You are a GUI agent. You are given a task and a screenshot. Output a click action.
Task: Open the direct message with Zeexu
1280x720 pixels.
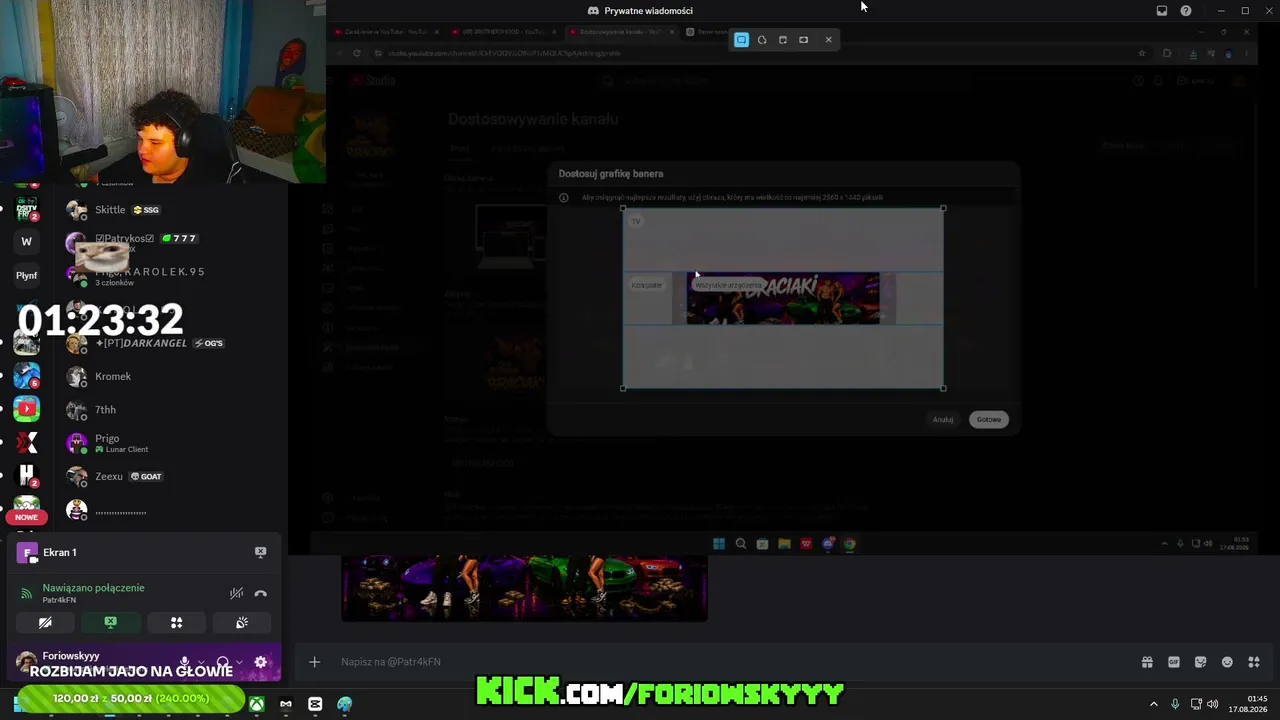tap(170, 477)
